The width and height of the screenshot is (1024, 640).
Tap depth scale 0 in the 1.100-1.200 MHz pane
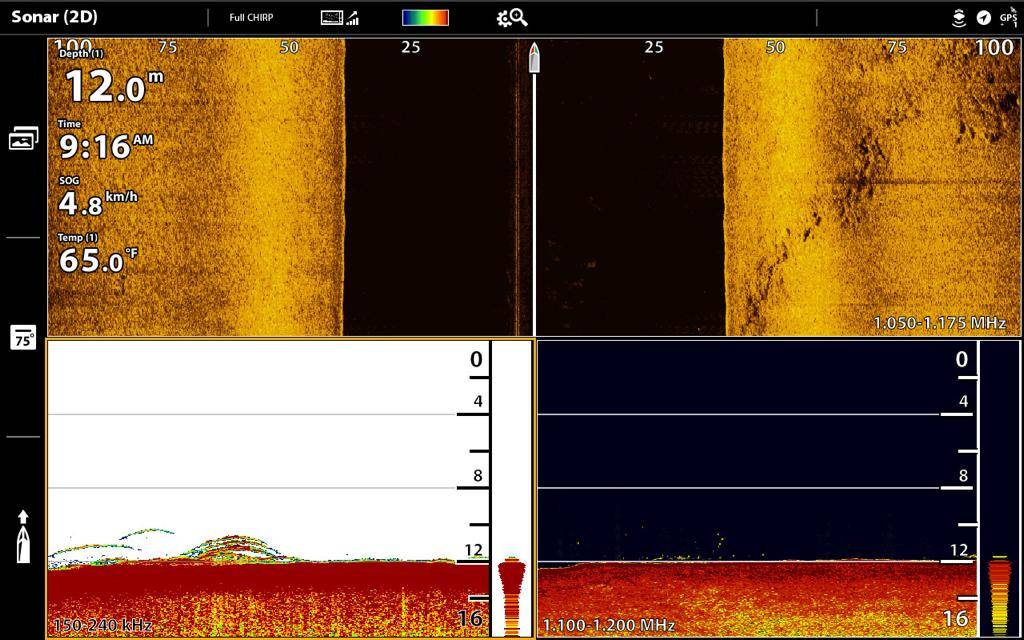pyautogui.click(x=962, y=360)
